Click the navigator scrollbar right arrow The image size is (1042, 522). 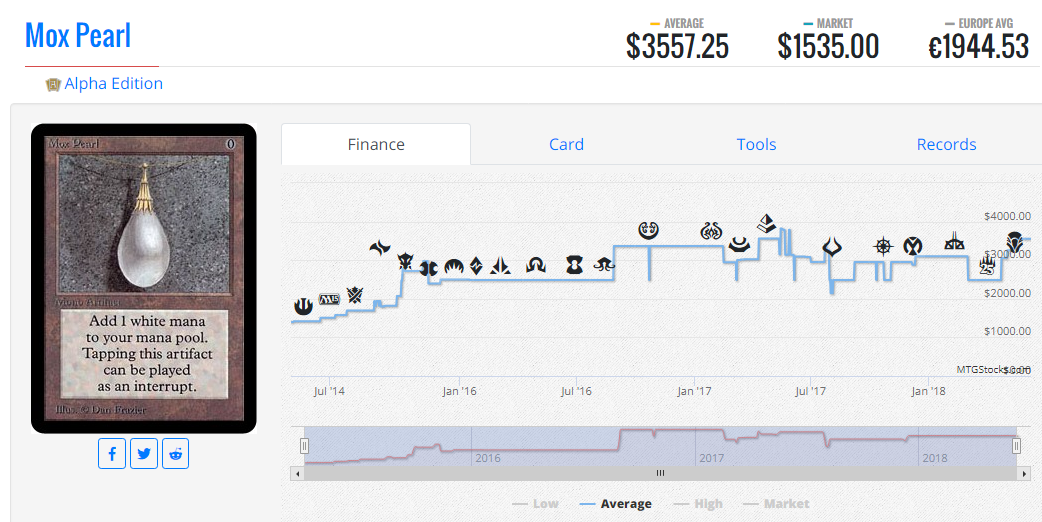1024,474
